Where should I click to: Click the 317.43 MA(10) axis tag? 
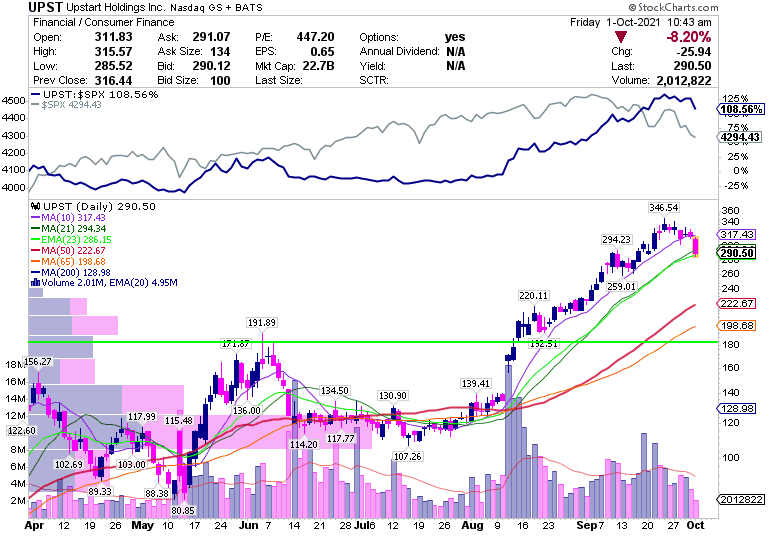pyautogui.click(x=737, y=235)
